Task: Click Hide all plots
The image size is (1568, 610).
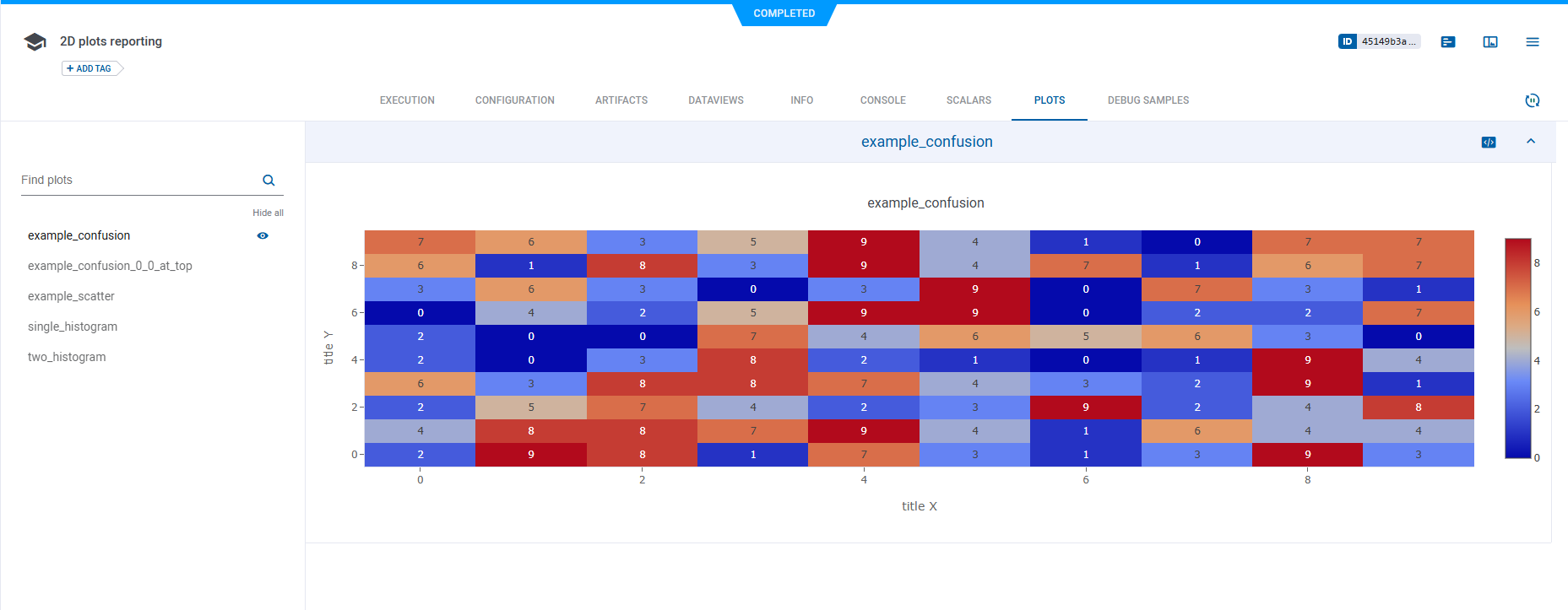Action: tap(268, 213)
